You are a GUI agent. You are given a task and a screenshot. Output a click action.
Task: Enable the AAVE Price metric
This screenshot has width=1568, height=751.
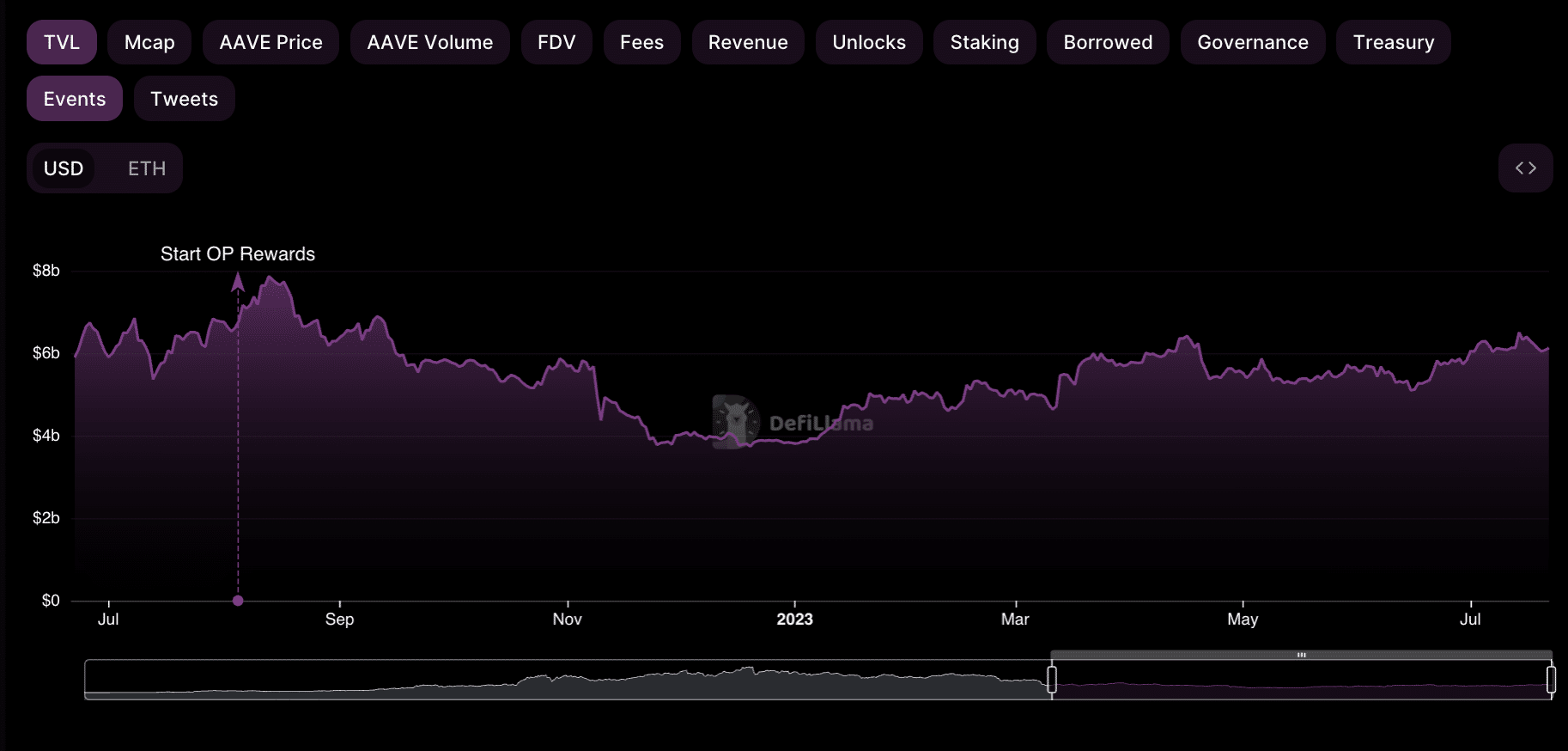click(x=270, y=42)
